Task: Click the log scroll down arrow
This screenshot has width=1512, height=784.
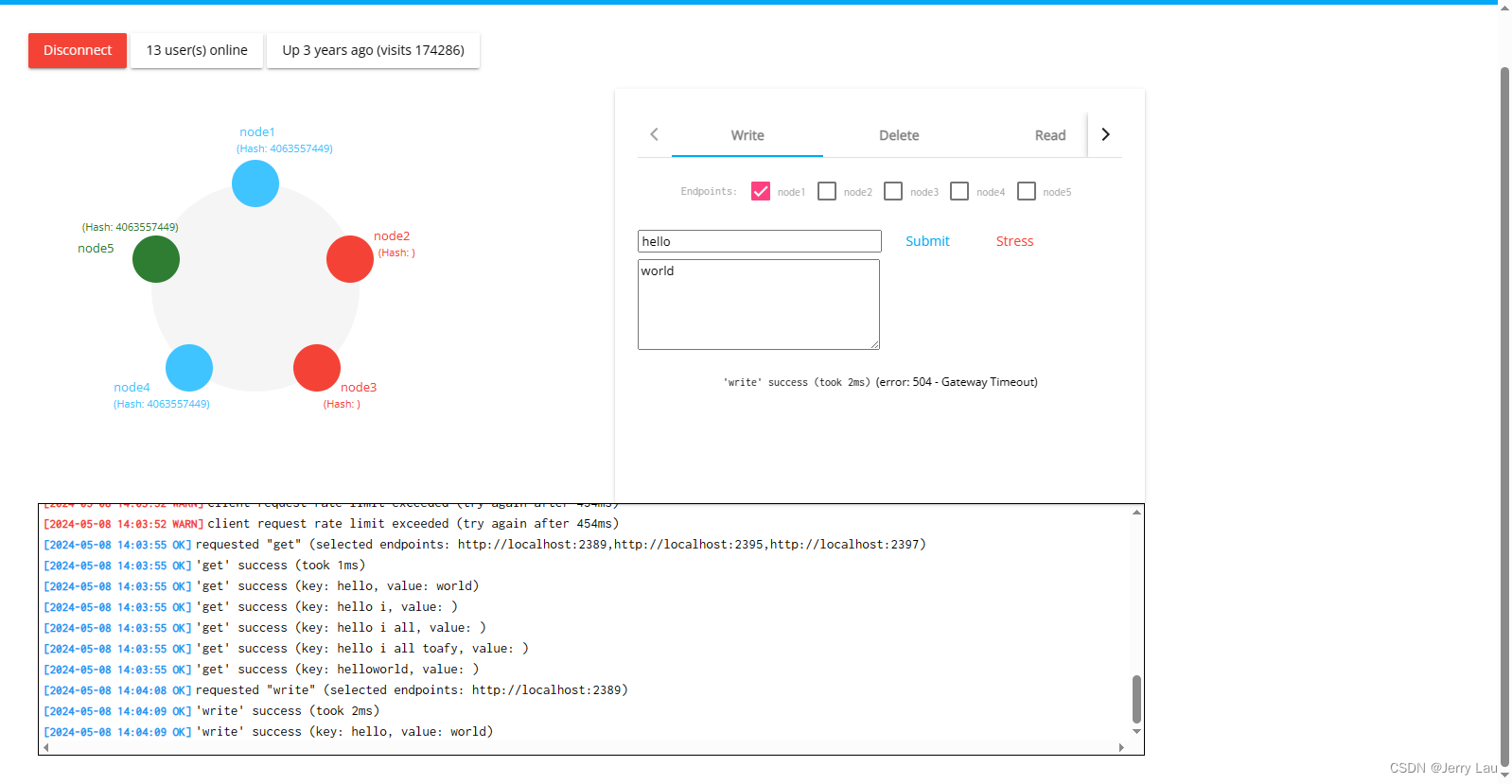Action: 1136,731
